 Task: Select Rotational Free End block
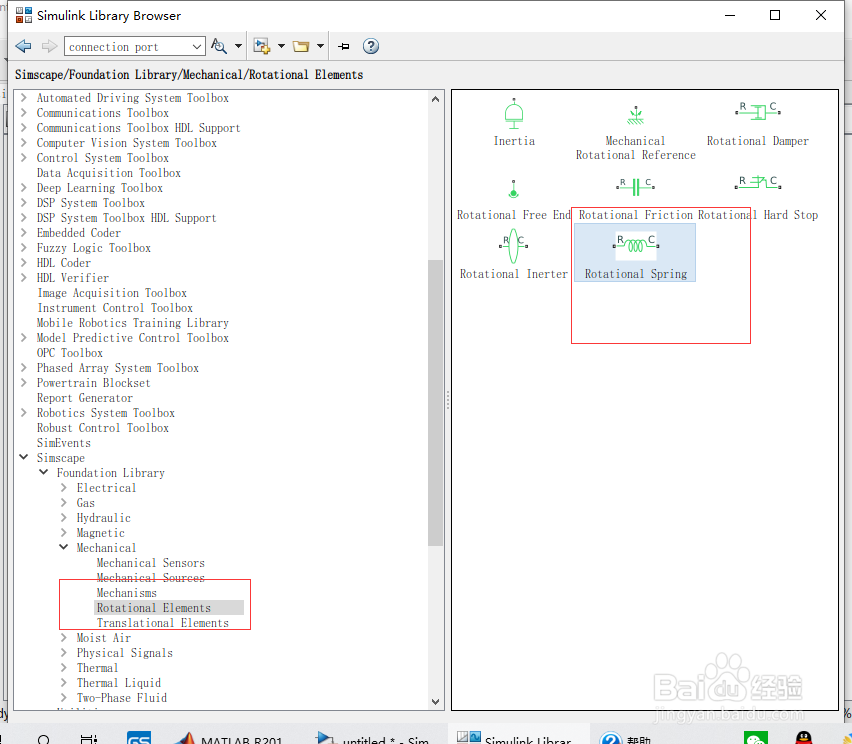(x=513, y=200)
